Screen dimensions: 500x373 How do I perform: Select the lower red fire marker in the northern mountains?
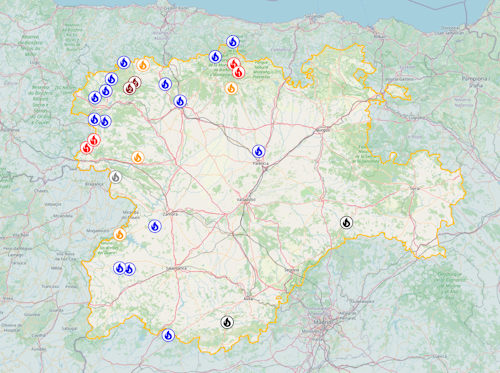pyautogui.click(x=239, y=72)
